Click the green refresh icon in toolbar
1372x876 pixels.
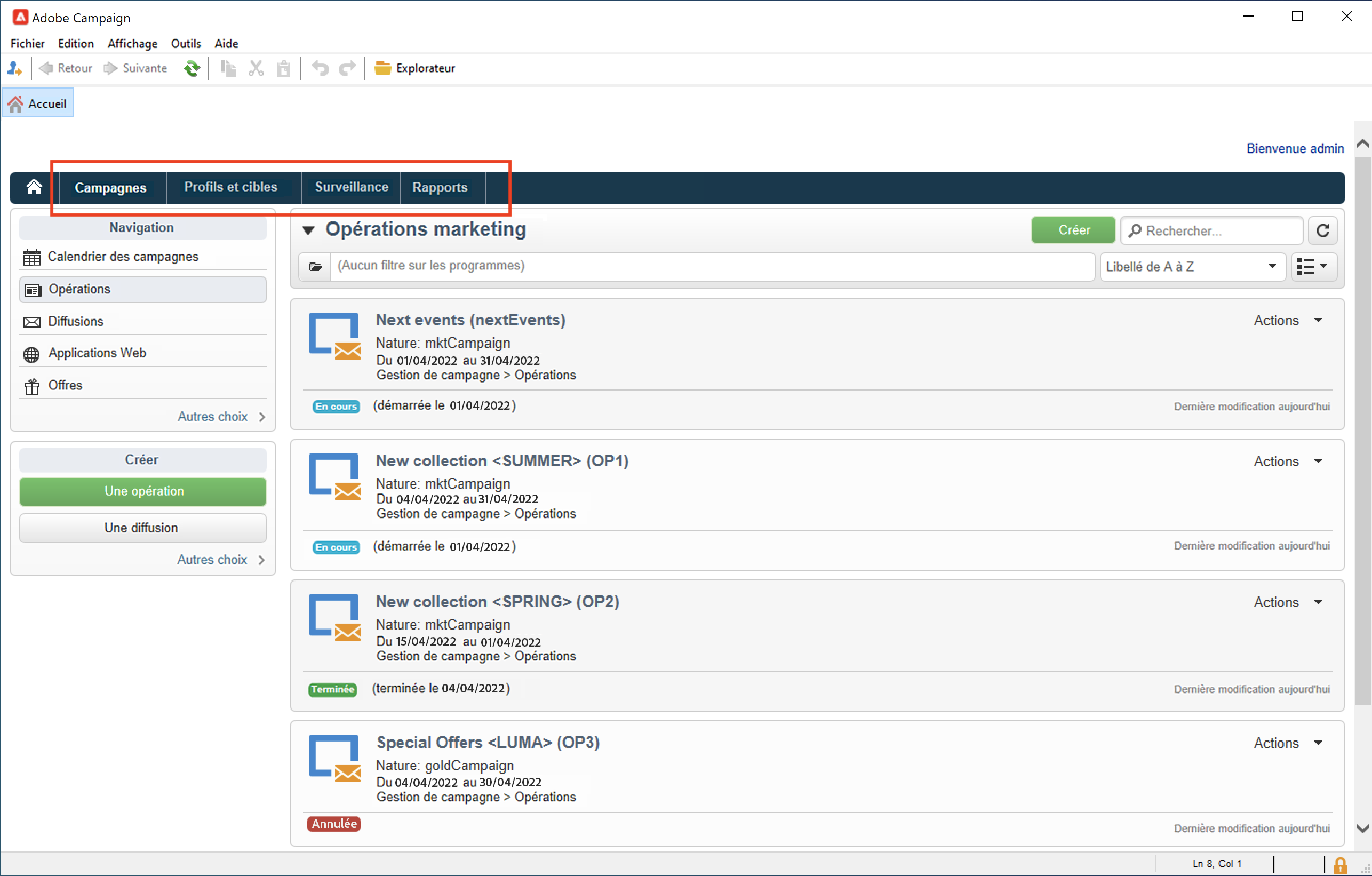coord(192,68)
